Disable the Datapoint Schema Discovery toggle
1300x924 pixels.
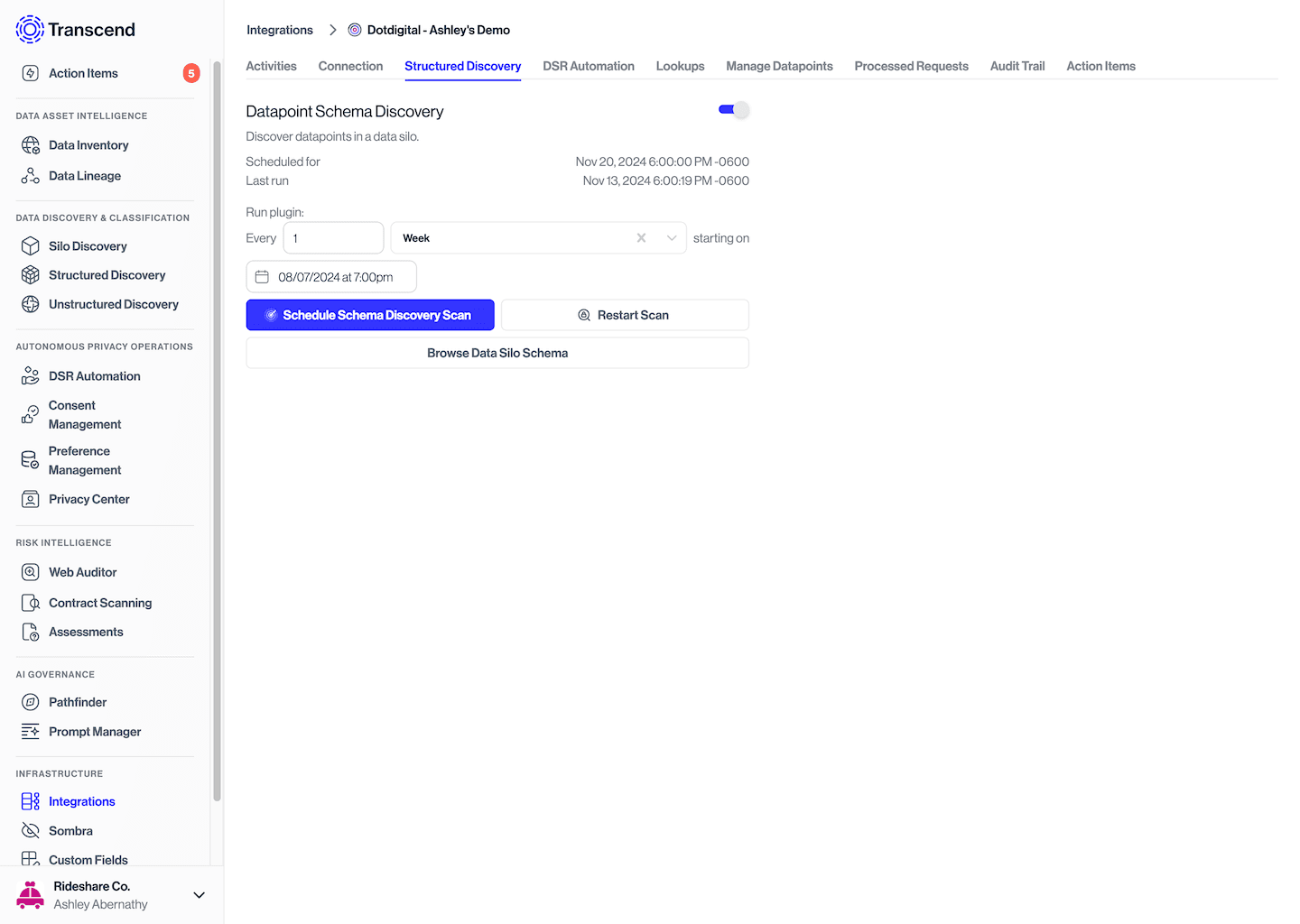(x=732, y=108)
